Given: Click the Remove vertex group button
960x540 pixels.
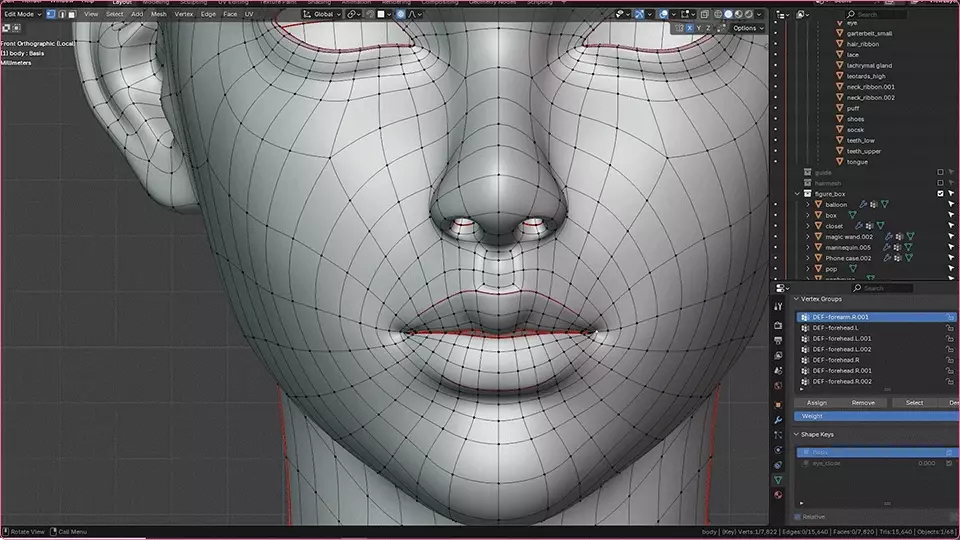Looking at the screenshot, I should coord(863,403).
